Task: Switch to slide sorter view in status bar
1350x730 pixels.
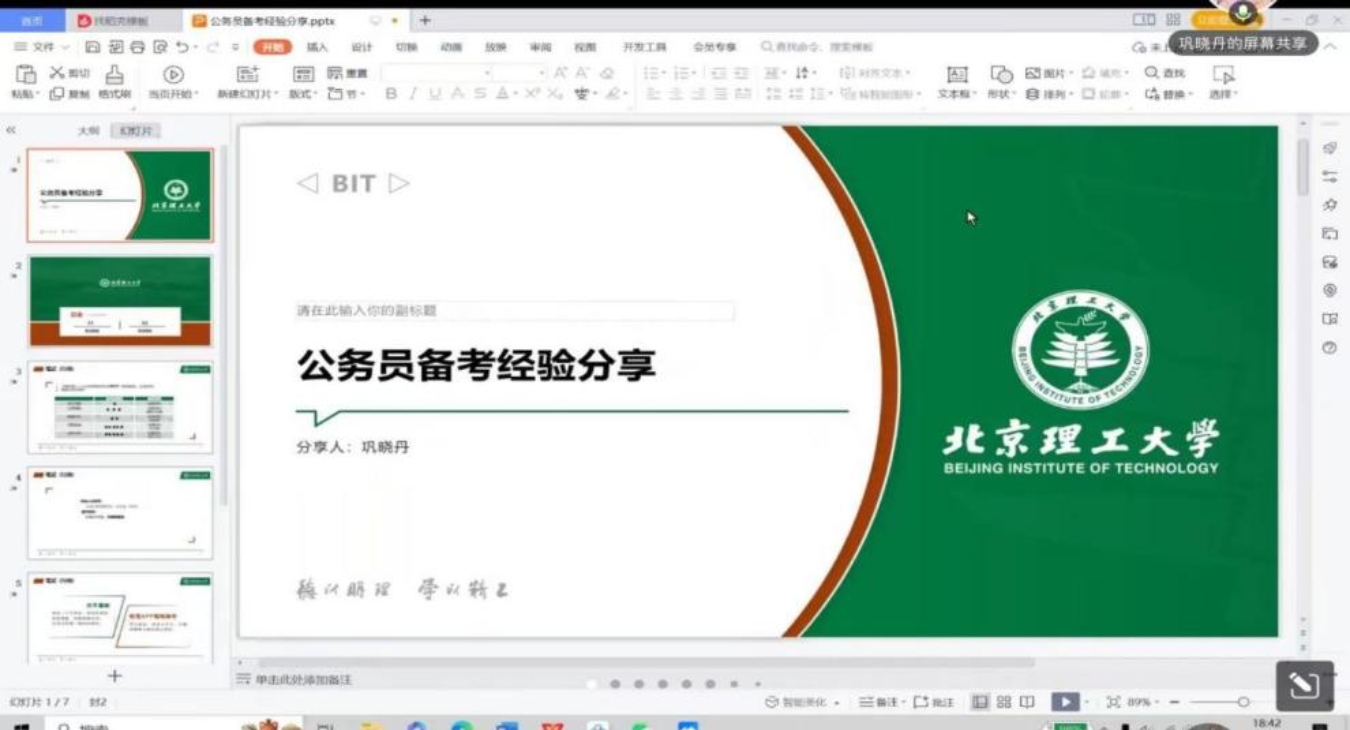Action: [x=1004, y=702]
